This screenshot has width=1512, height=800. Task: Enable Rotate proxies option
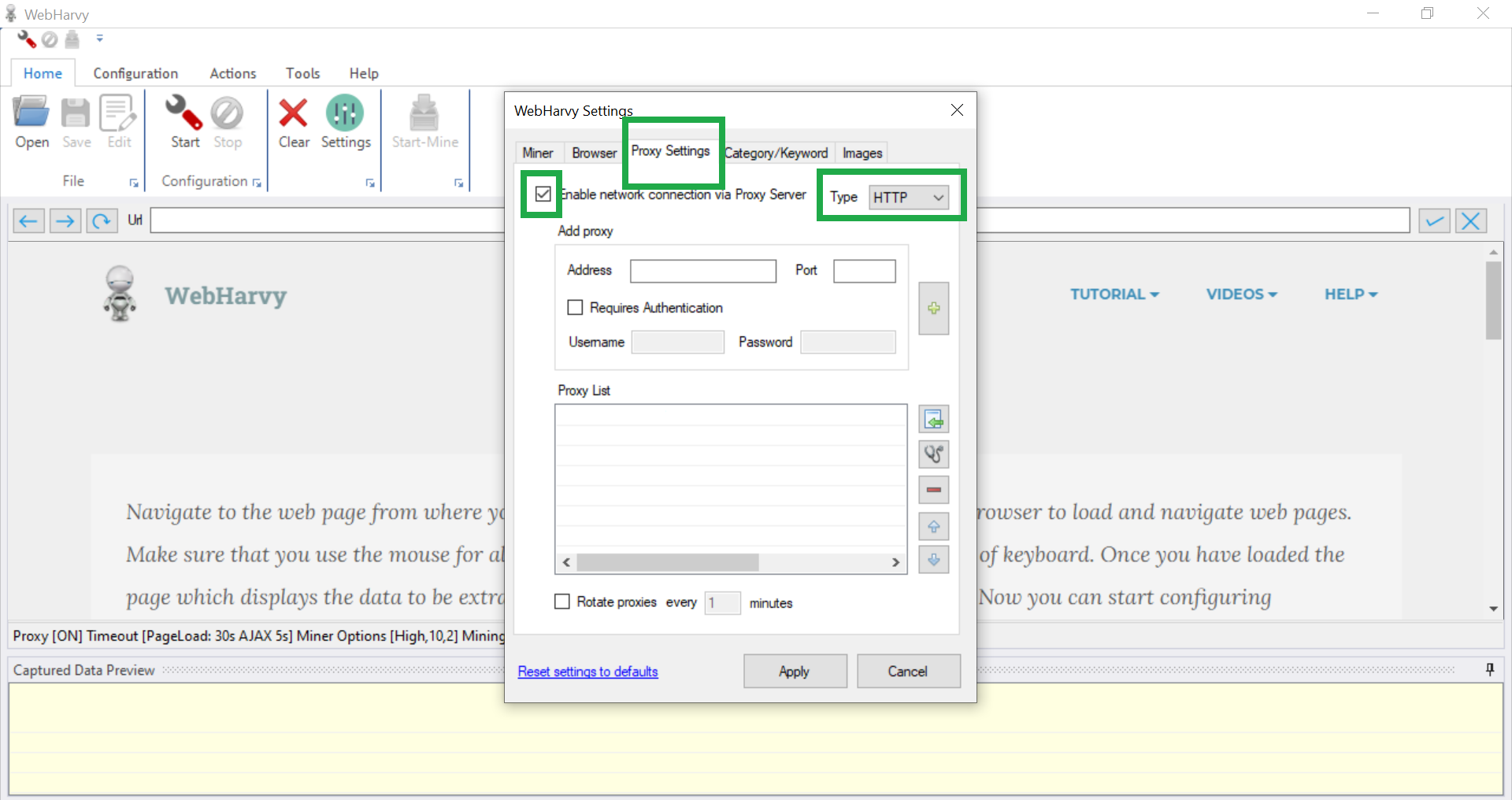pos(561,602)
